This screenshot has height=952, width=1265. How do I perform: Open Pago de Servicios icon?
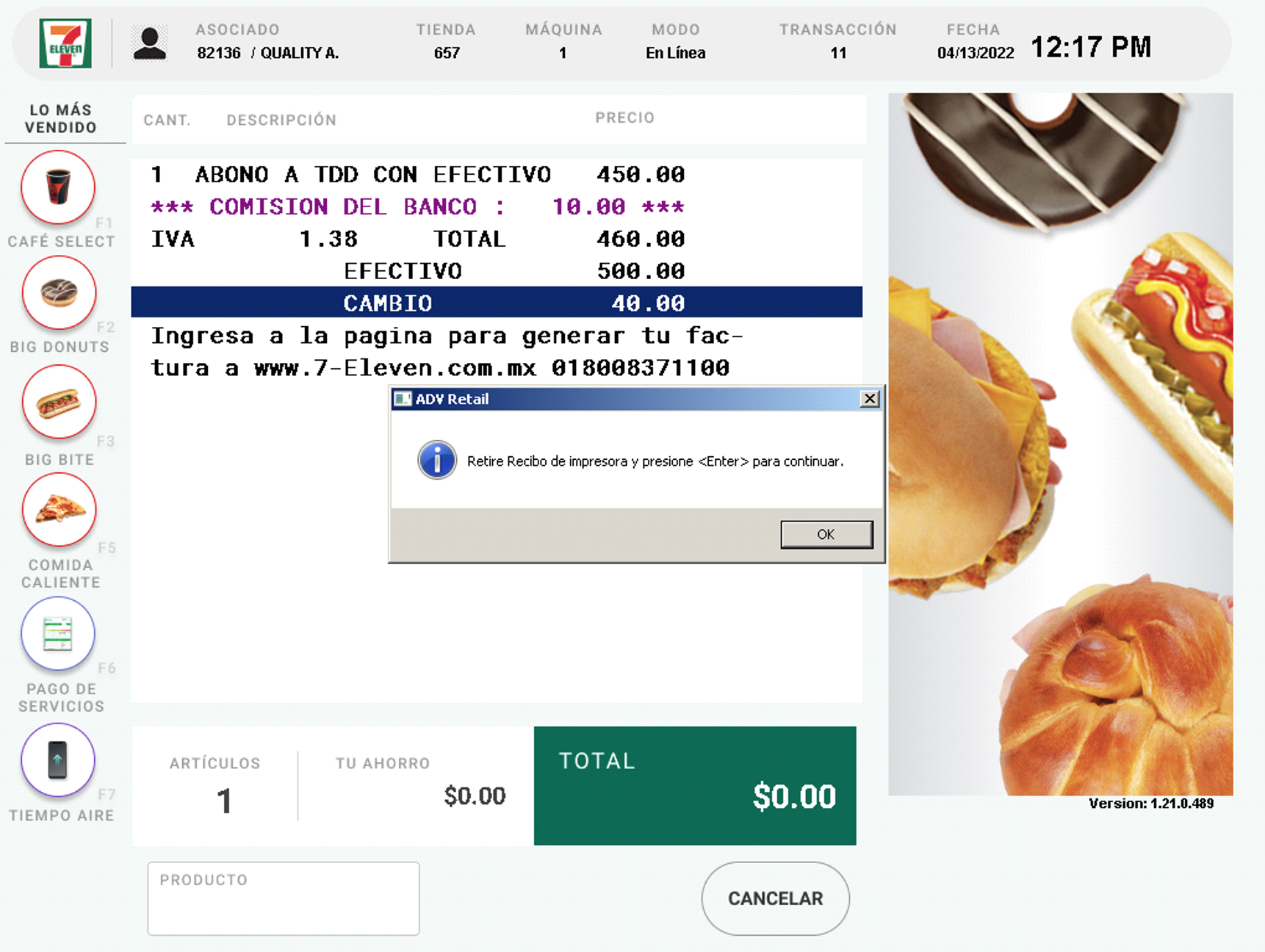(x=58, y=633)
